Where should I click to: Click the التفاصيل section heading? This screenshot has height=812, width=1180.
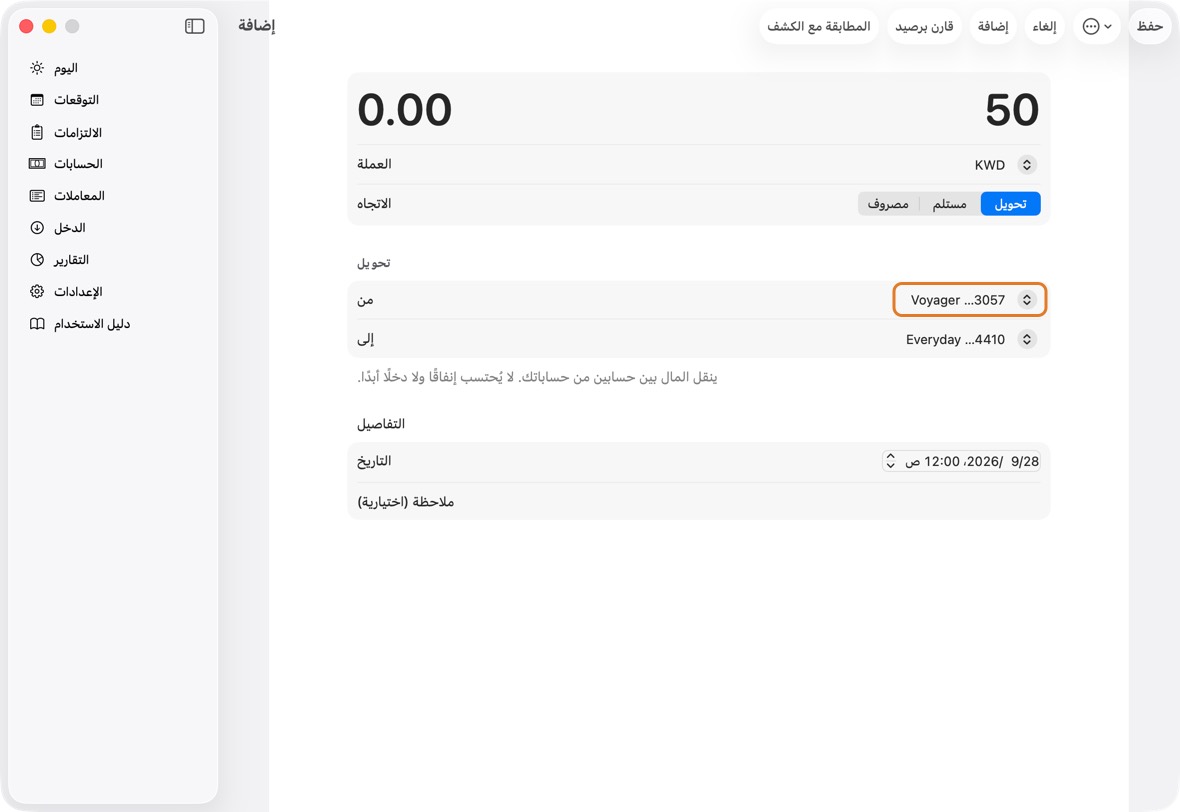pos(381,424)
